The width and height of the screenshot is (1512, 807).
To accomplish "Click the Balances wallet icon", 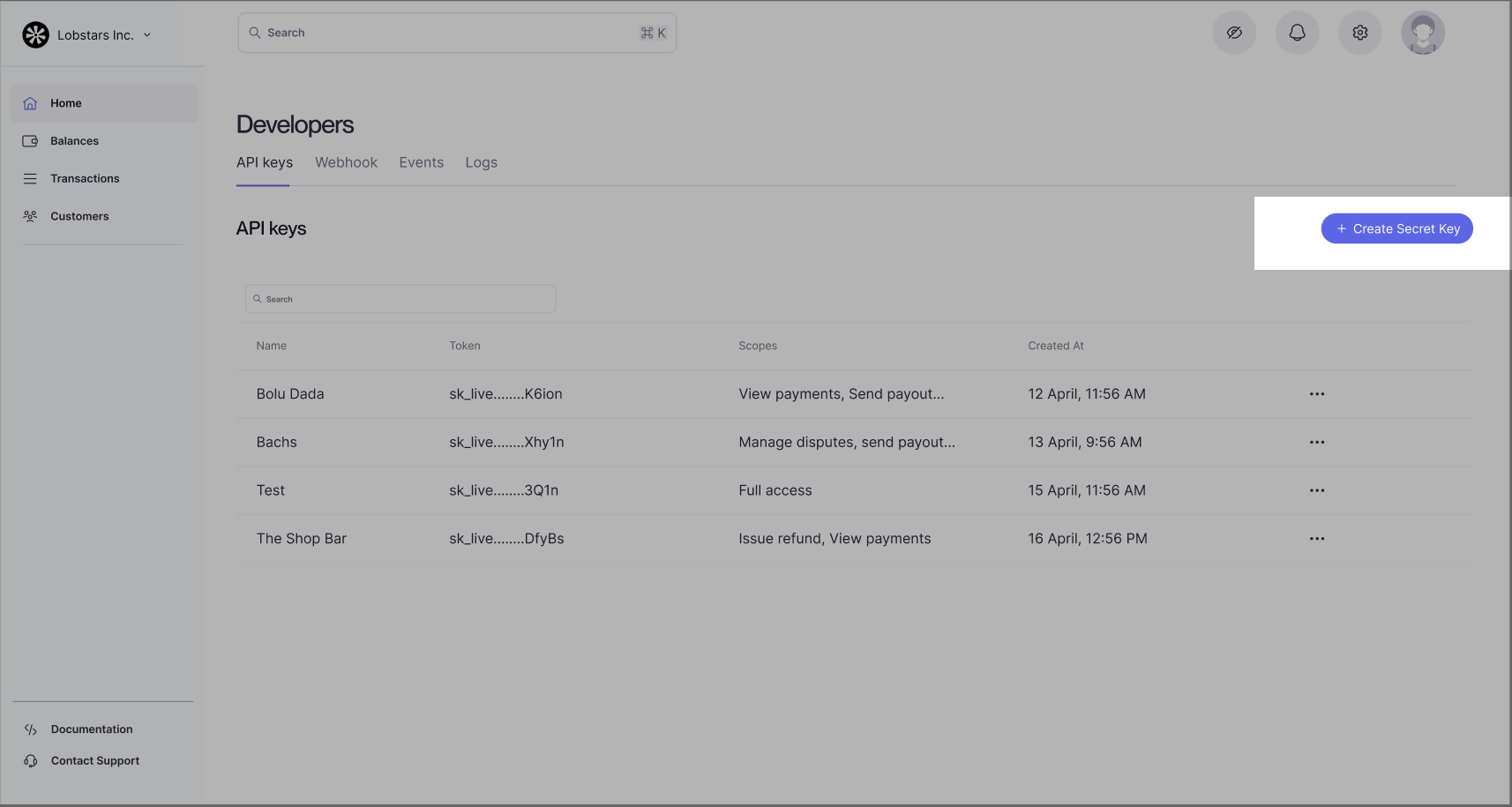I will 30,141.
